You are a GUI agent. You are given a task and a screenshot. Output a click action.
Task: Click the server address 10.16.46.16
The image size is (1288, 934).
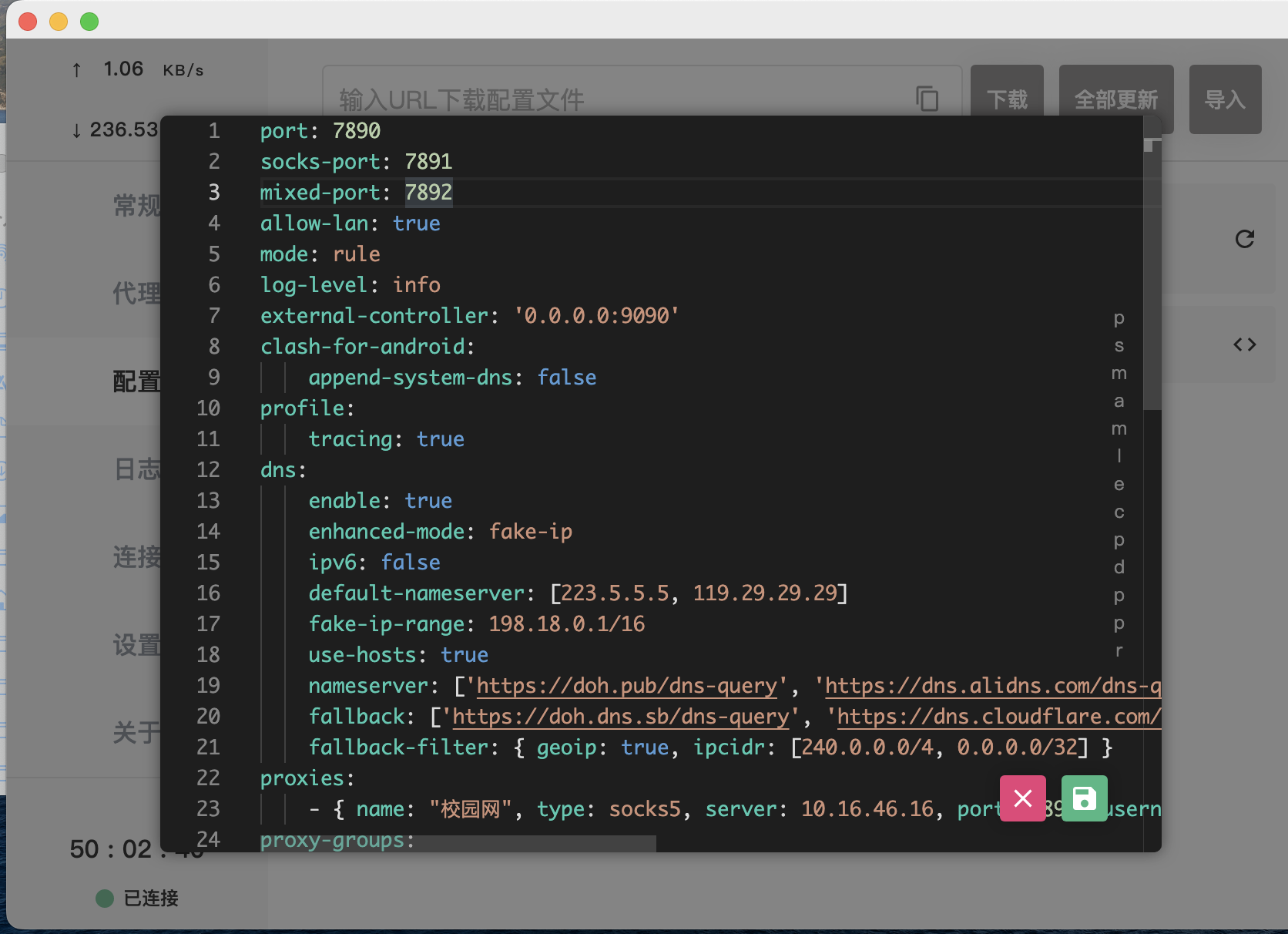click(x=867, y=808)
